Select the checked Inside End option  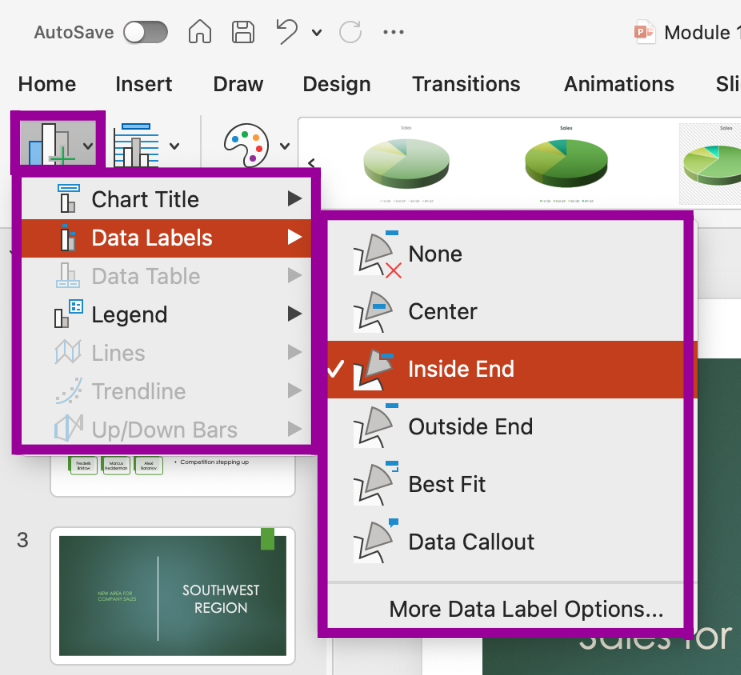point(505,369)
